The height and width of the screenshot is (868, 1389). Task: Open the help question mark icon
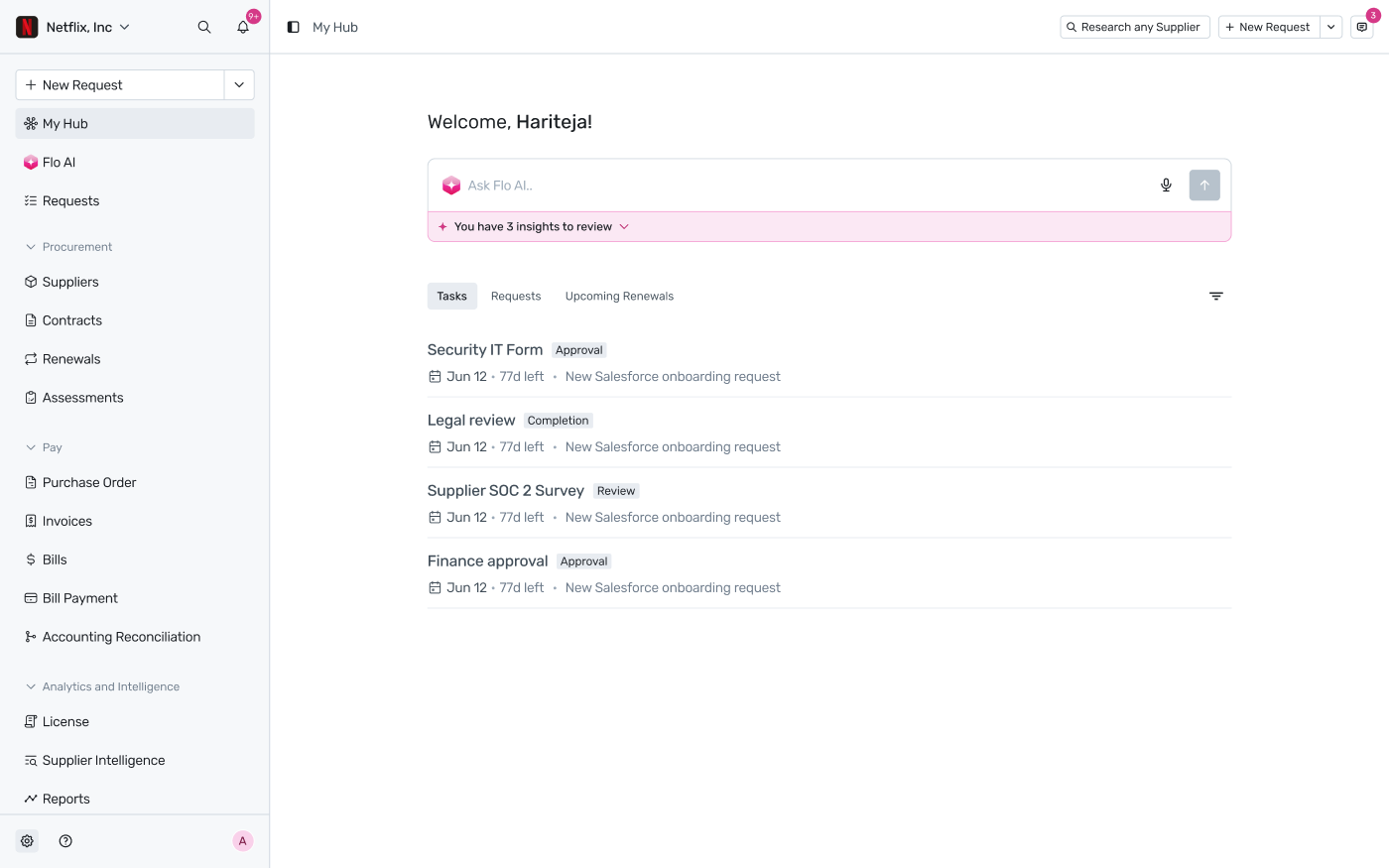(x=65, y=841)
